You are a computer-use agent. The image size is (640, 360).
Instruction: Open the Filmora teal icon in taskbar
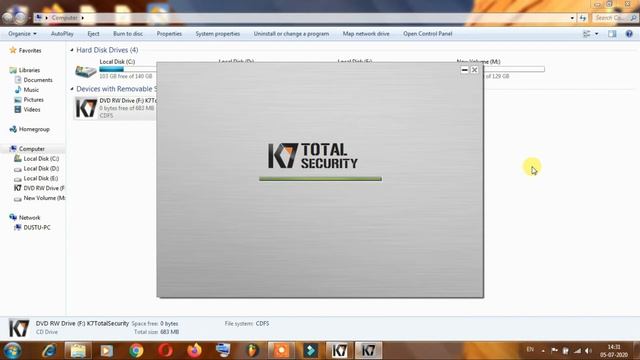click(x=311, y=351)
